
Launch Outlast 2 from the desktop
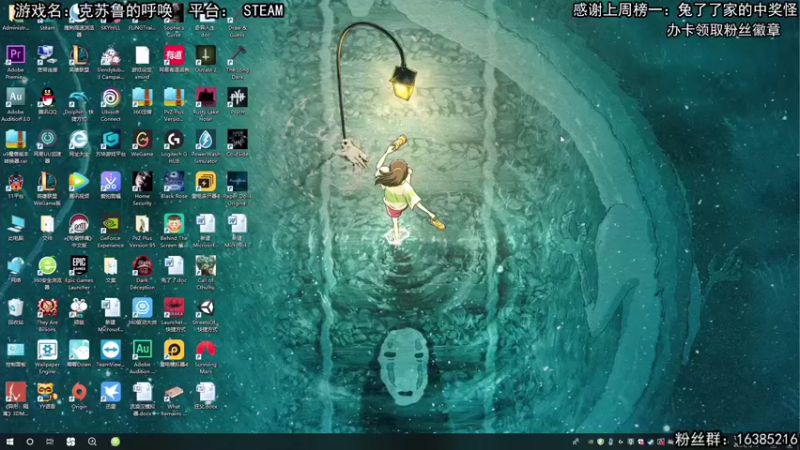pyautogui.click(x=206, y=55)
